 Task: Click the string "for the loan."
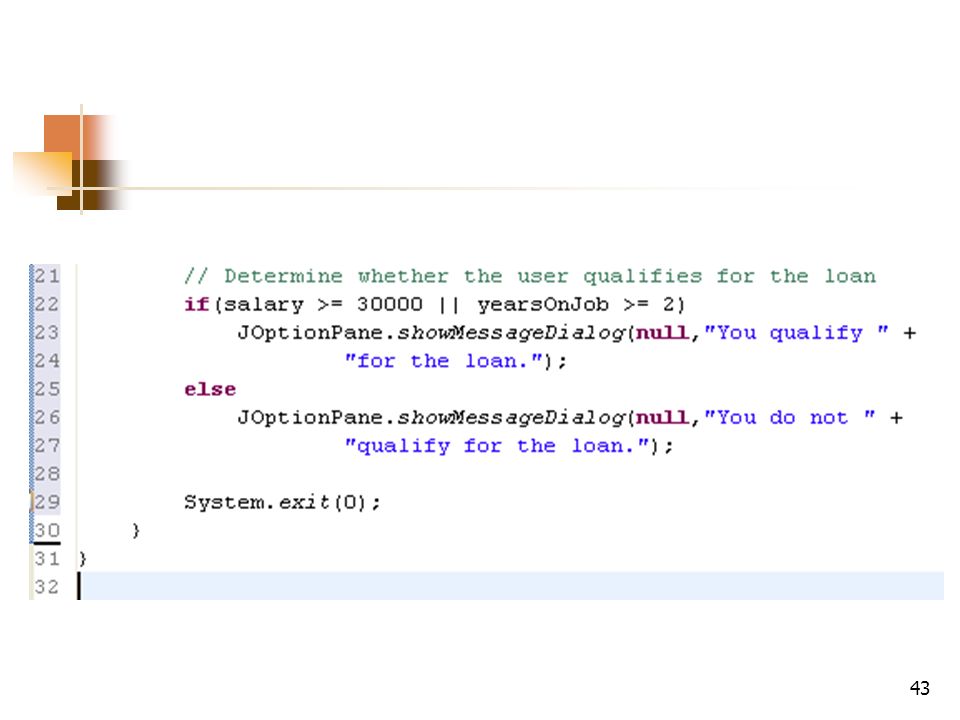[x=444, y=361]
